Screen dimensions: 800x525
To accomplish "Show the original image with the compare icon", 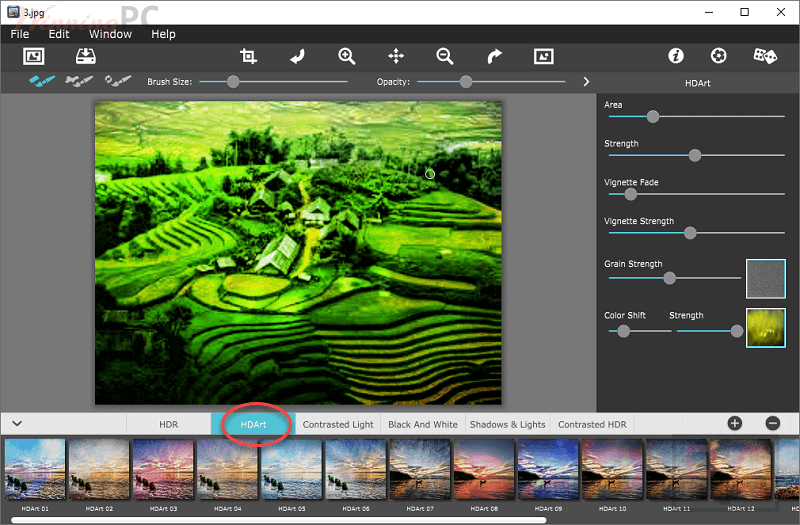I will pos(543,56).
